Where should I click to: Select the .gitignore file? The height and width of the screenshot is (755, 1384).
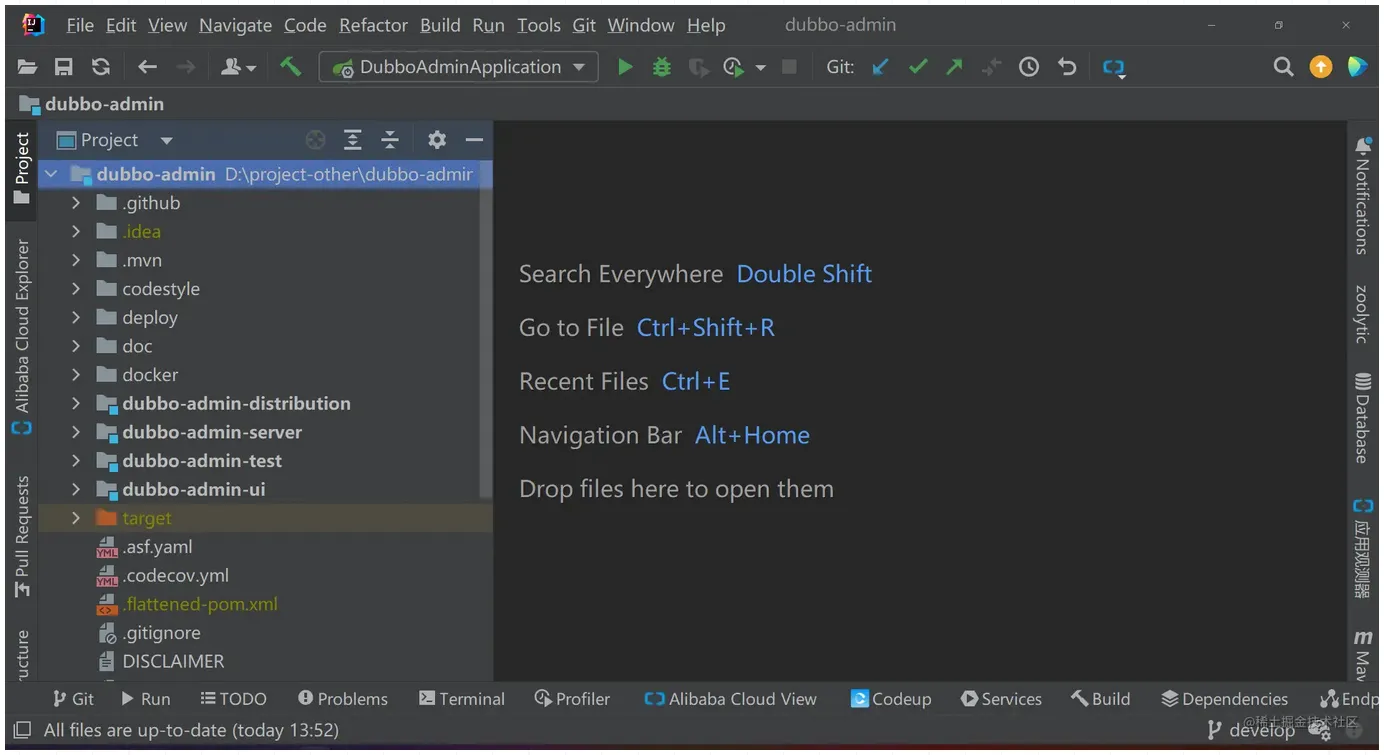149,633
